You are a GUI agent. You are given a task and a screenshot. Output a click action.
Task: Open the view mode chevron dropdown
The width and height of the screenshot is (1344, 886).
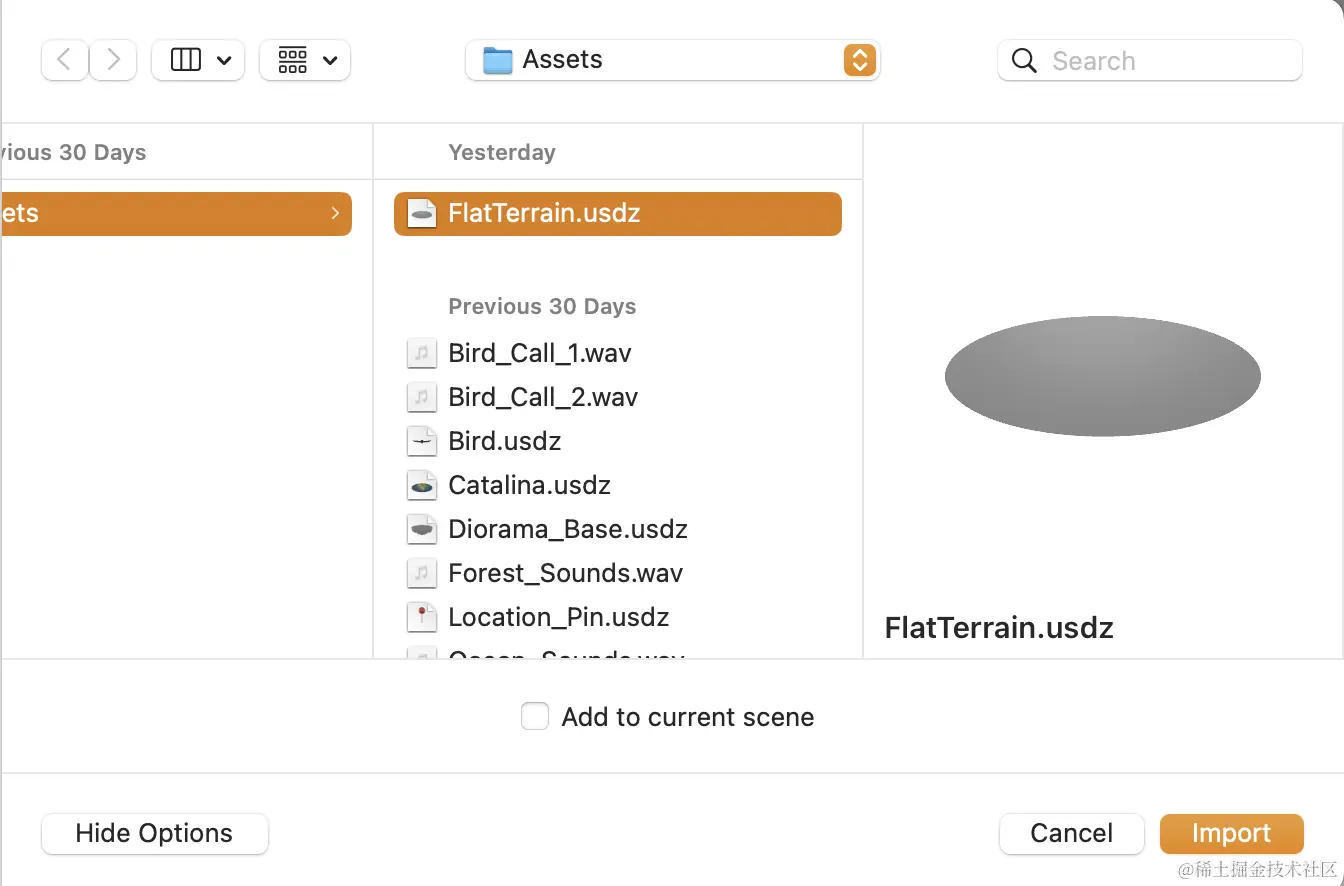tap(224, 60)
